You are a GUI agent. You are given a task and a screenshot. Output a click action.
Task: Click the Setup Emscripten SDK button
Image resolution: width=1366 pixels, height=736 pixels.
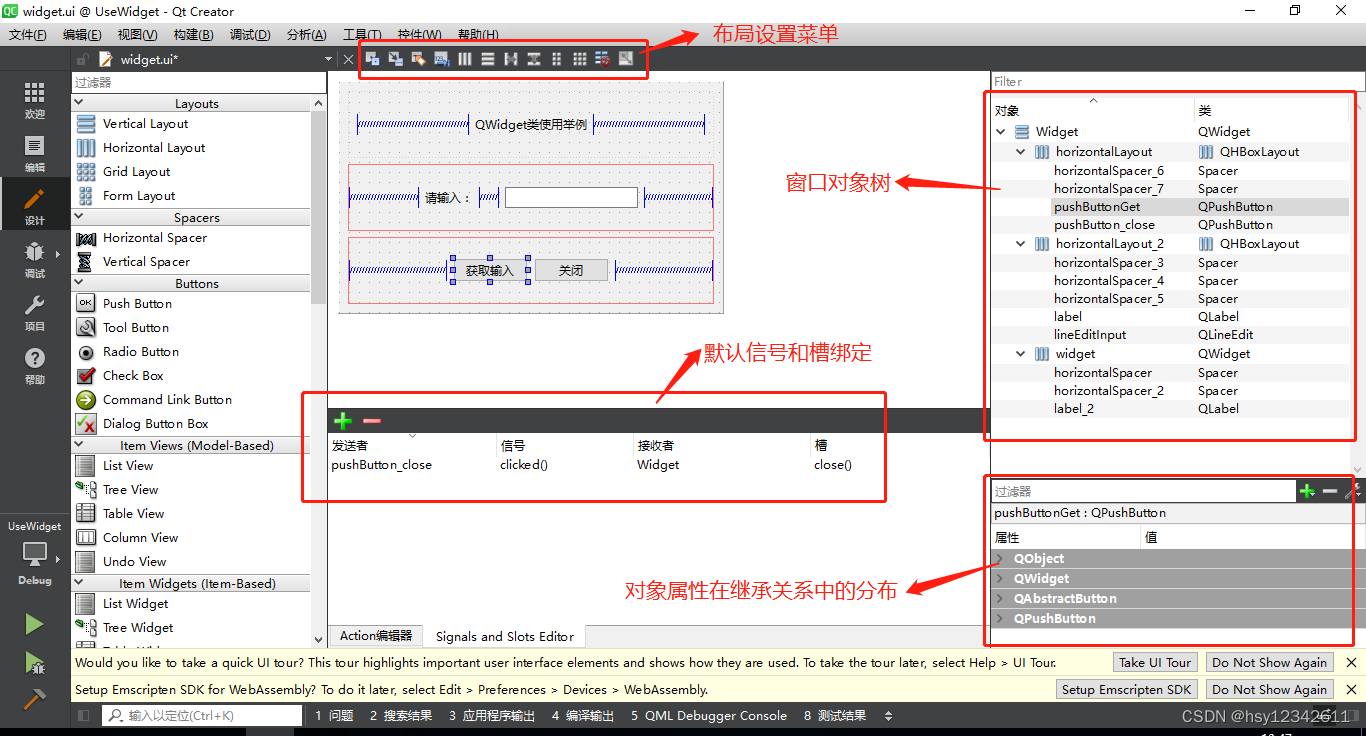pyautogui.click(x=1127, y=689)
